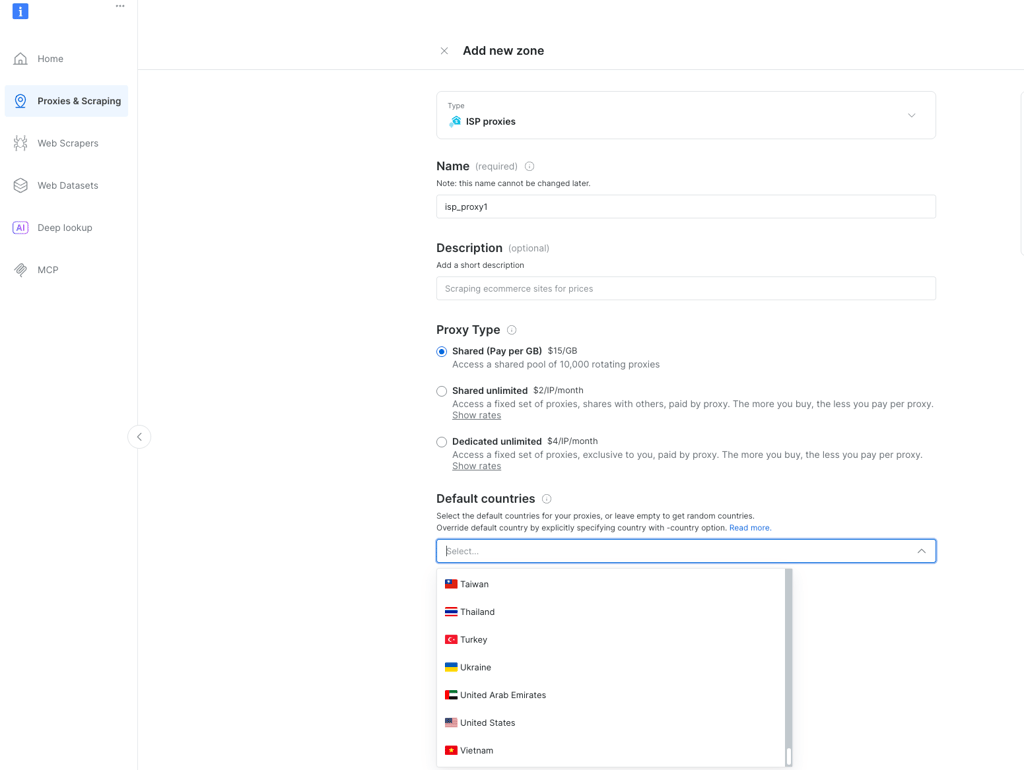The width and height of the screenshot is (1024, 770).
Task: Click the Description input field
Action: tap(686, 288)
